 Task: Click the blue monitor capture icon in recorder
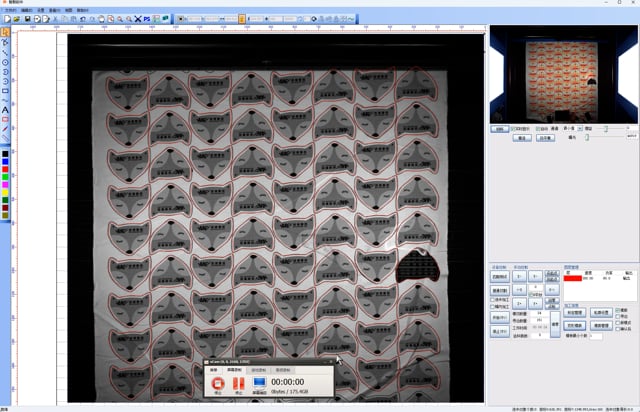pyautogui.click(x=259, y=383)
